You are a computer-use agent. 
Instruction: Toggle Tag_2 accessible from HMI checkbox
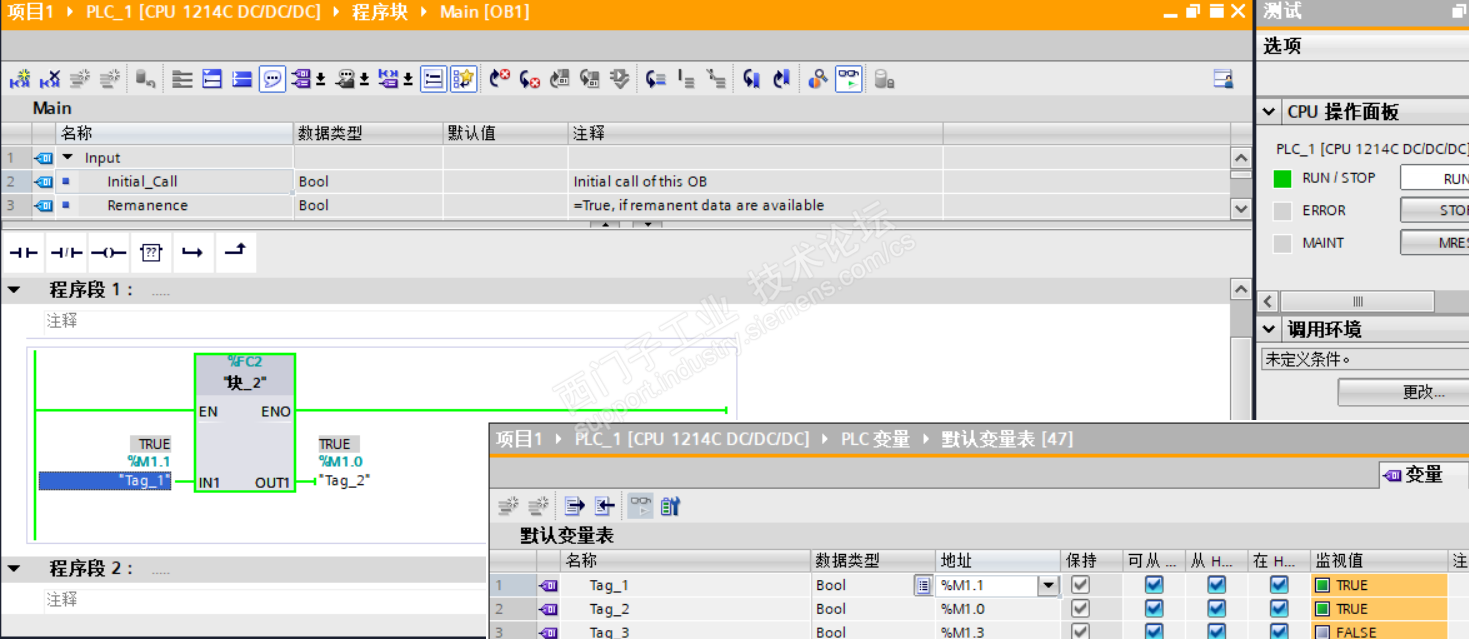pos(1154,609)
